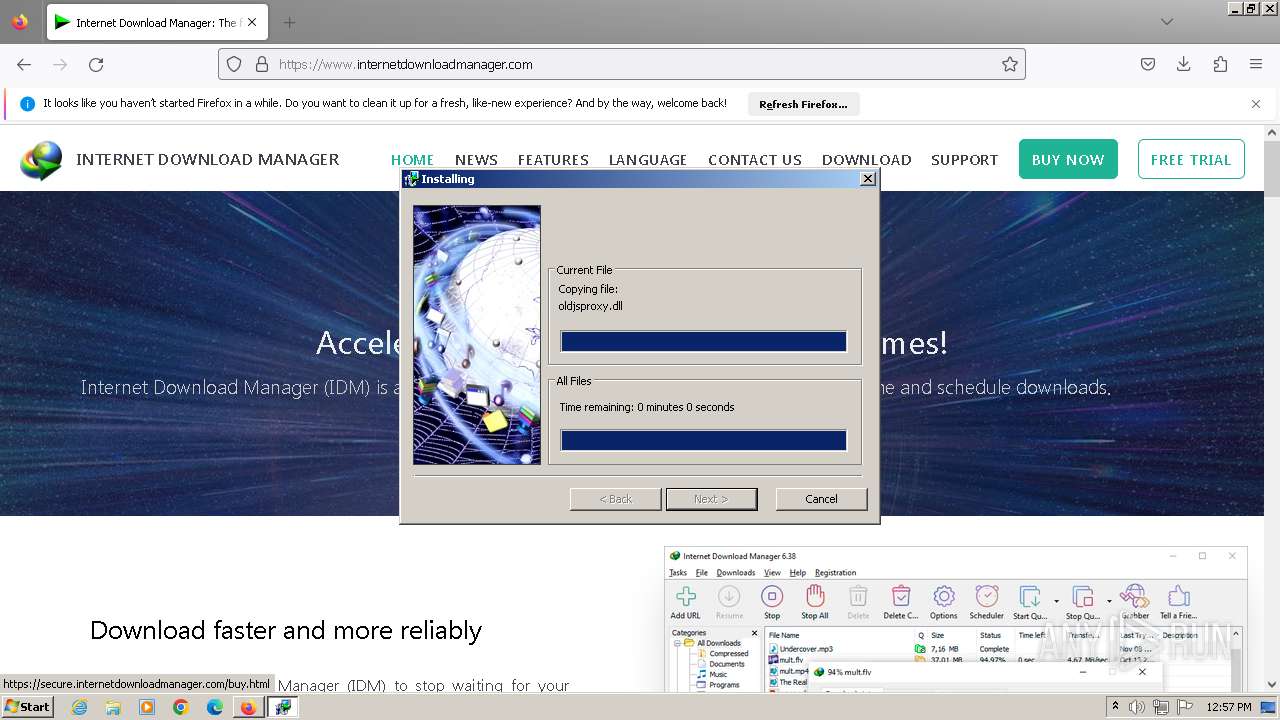
Task: Switch to the installer taskbar button
Action: (x=283, y=707)
